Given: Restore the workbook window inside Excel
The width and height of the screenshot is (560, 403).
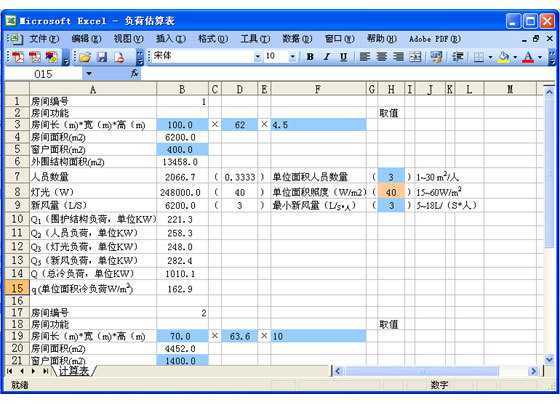Looking at the screenshot, I should point(536,39).
